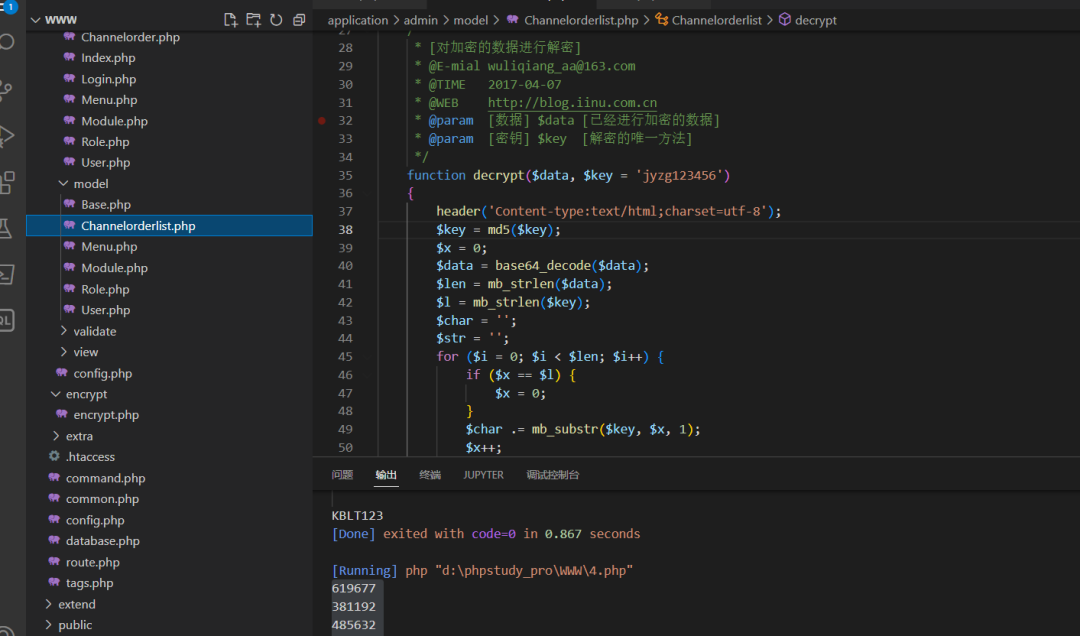Viewport: 1080px width, 636px height.
Task: Click the php icon beside Login.php
Action: (x=70, y=79)
